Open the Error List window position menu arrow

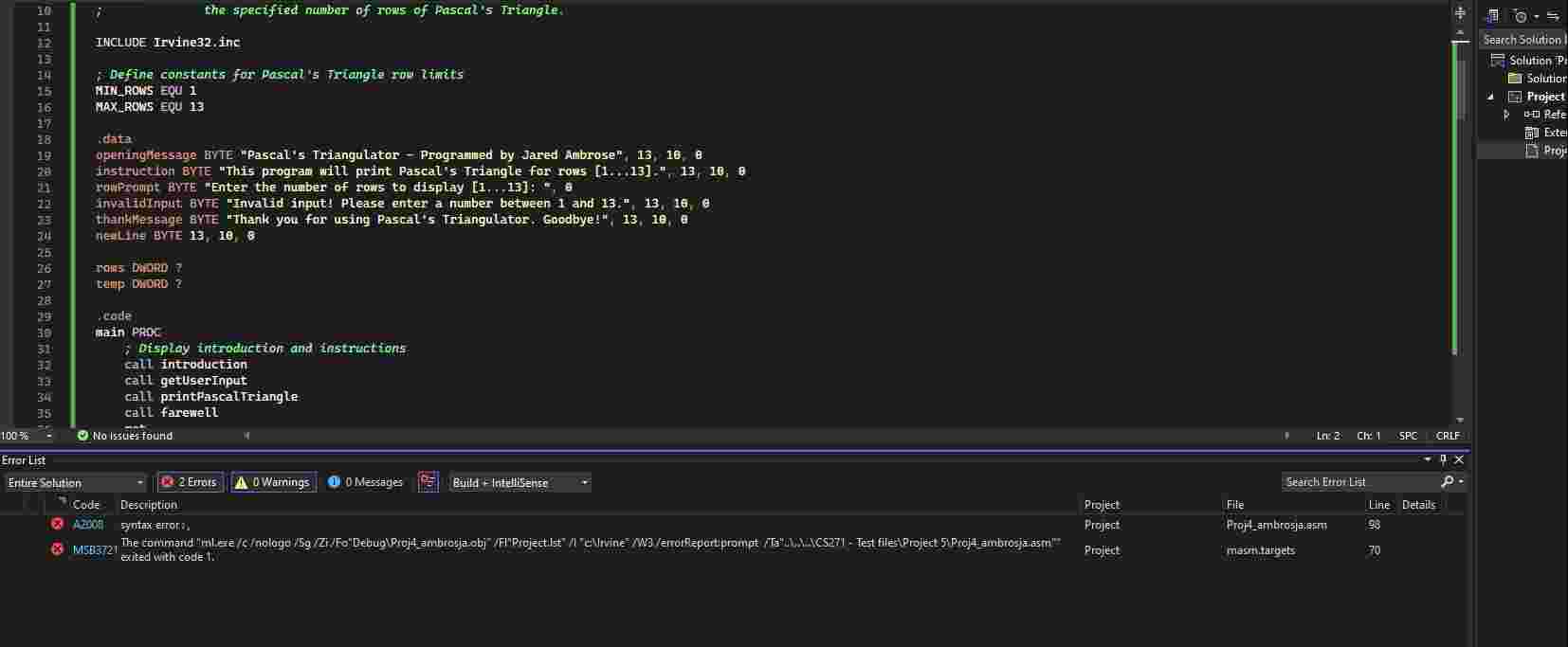1428,459
